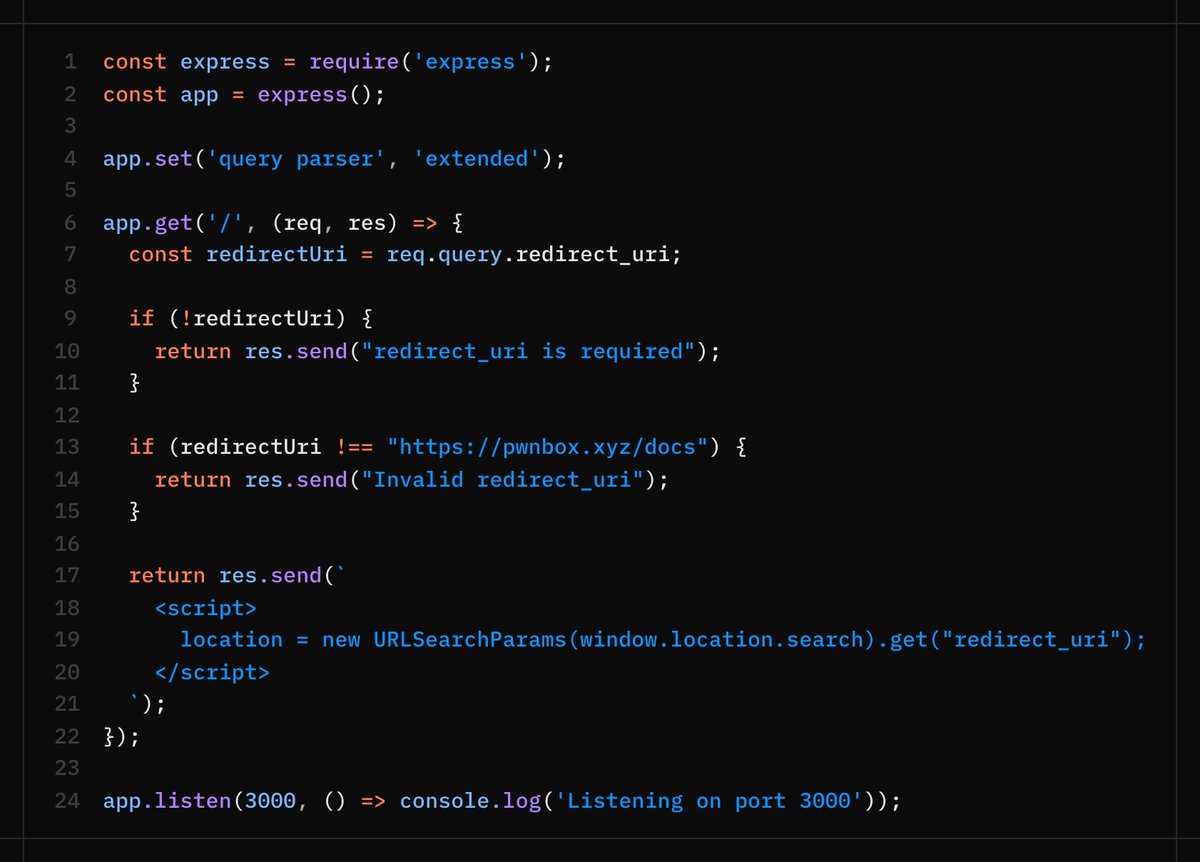1200x862 pixels.
Task: Click the "https://pwnbox.xyz/docs" string
Action: click(548, 447)
